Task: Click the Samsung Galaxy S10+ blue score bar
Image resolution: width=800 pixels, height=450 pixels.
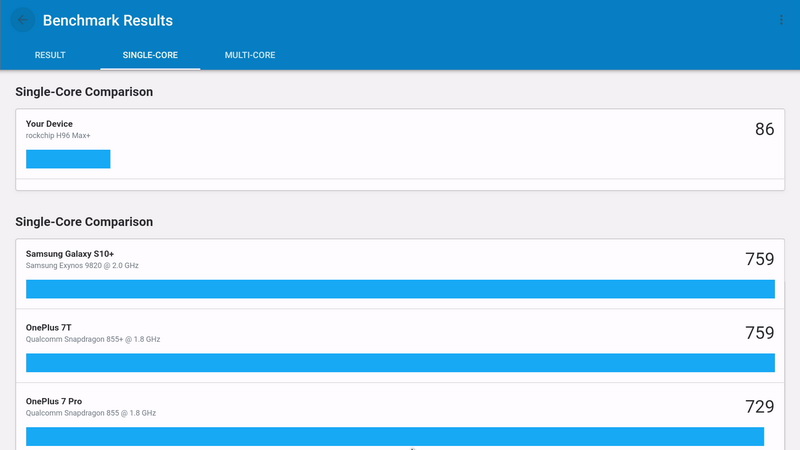Action: (400, 289)
